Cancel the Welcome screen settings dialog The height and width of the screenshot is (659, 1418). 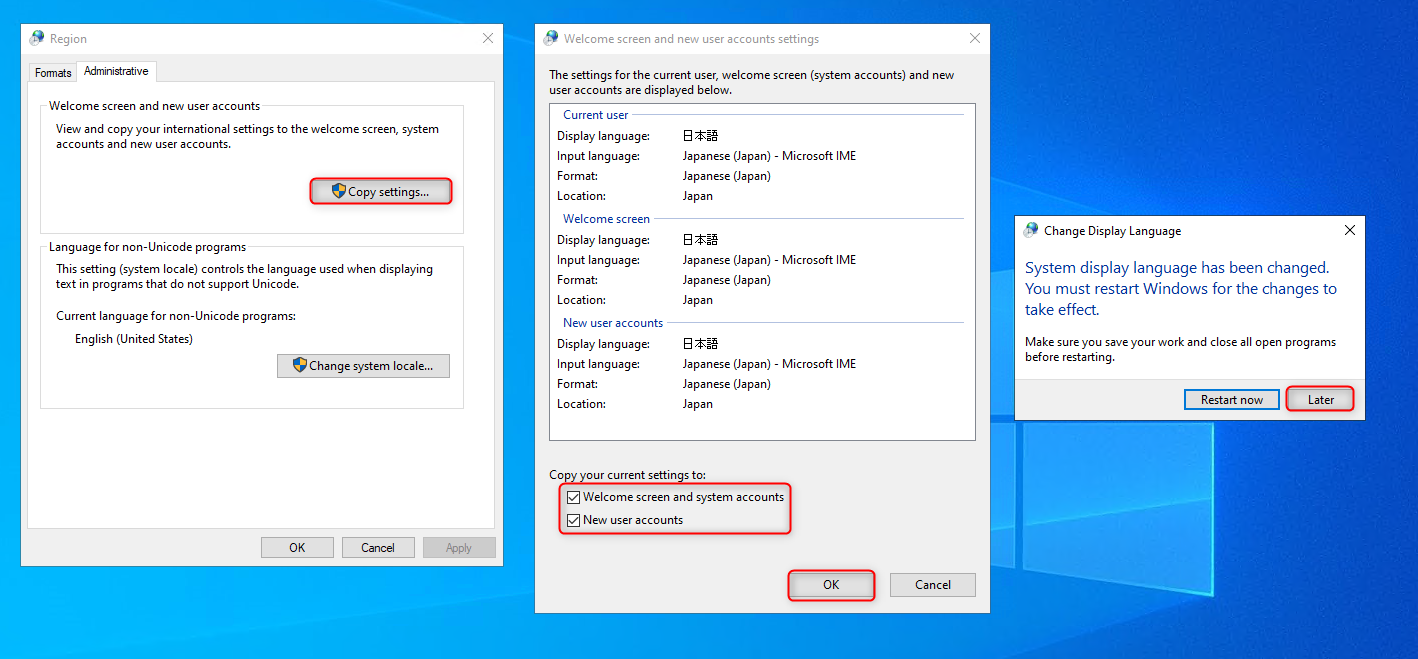point(932,585)
